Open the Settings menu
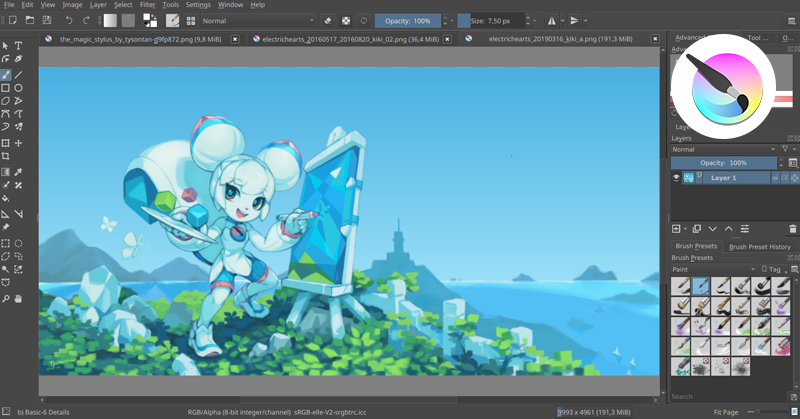The height and width of the screenshot is (419, 800). coord(198,5)
